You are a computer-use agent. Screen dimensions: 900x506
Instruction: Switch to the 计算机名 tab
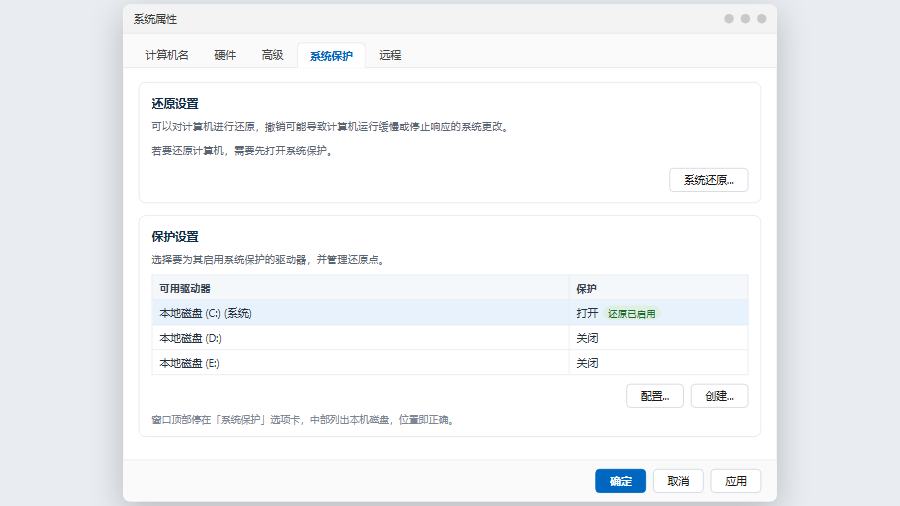coord(166,55)
